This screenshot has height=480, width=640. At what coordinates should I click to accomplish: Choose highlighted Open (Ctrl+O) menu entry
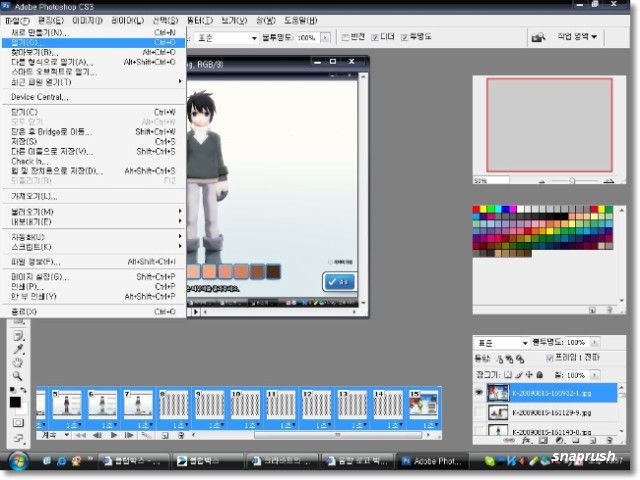(x=93, y=42)
